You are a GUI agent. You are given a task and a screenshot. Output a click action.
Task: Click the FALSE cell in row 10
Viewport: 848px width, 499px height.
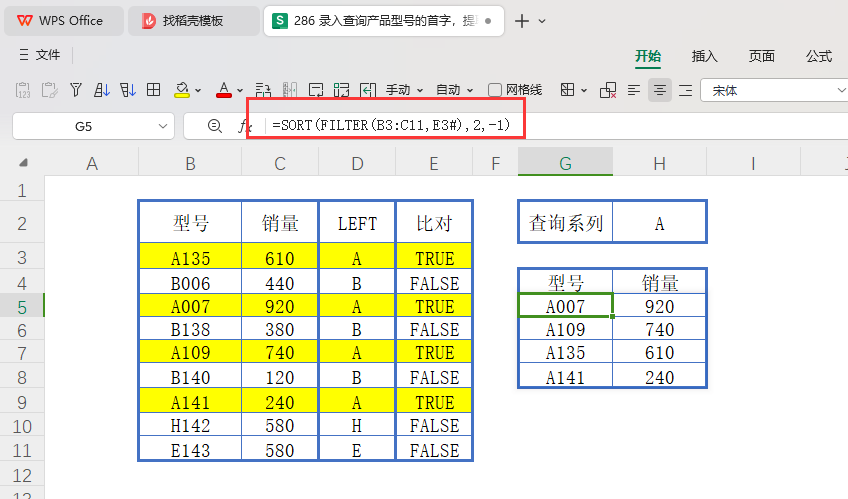(434, 425)
